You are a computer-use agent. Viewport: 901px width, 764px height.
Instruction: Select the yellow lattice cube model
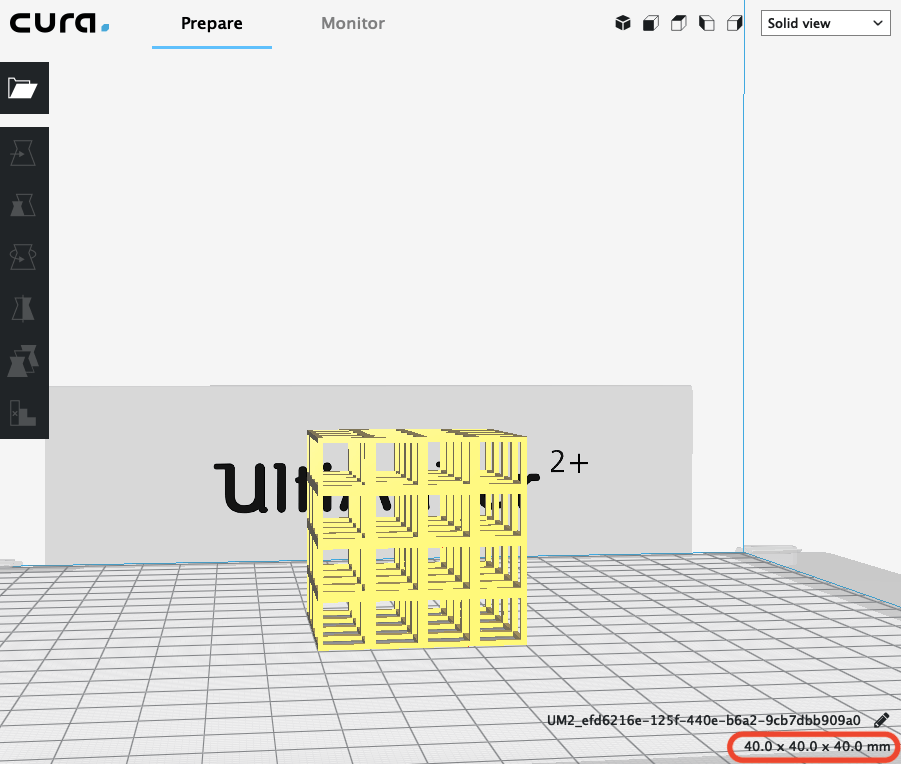point(418,539)
